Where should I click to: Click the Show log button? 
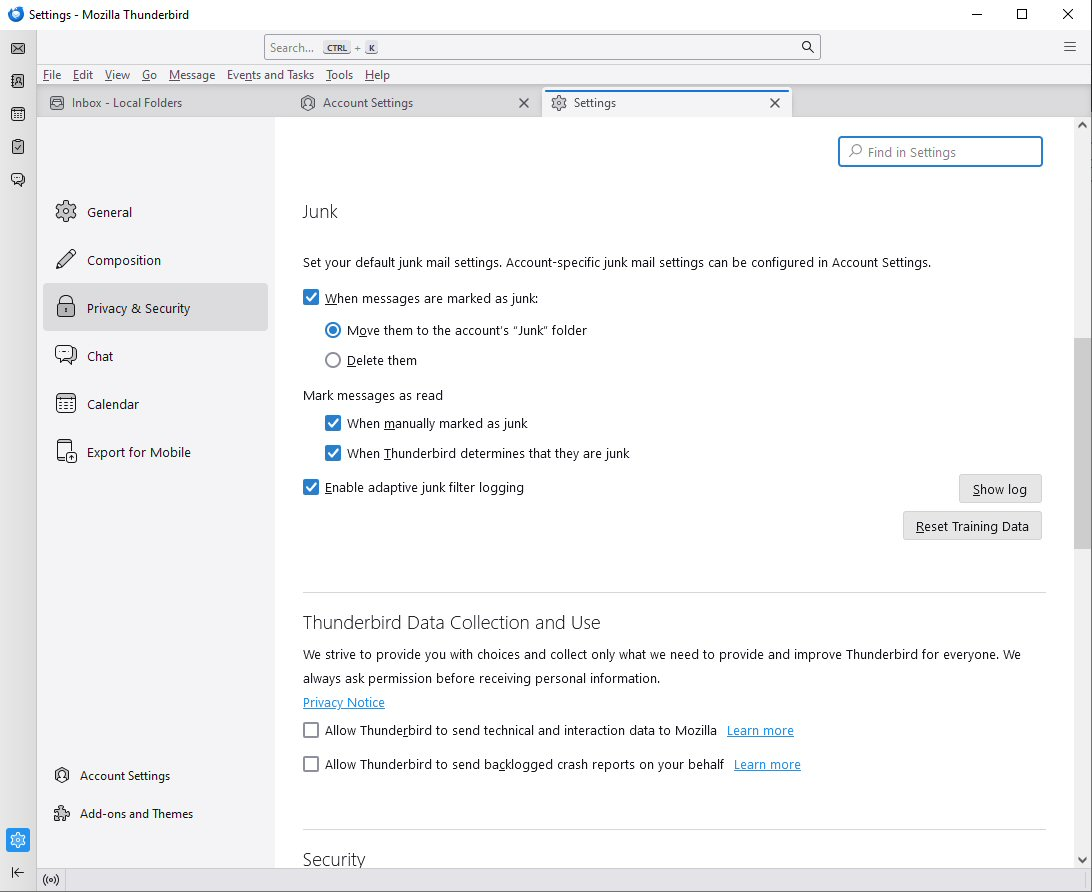1000,489
